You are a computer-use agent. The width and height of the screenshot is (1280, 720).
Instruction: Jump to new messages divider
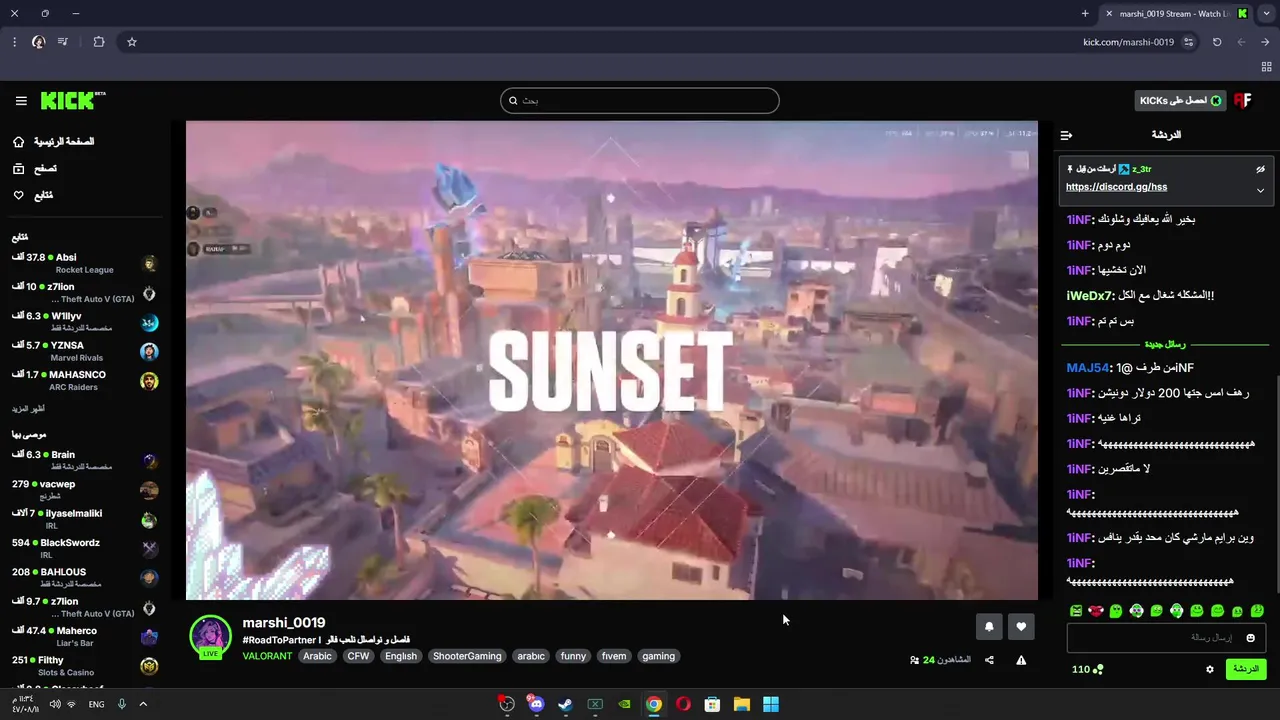coord(1165,344)
